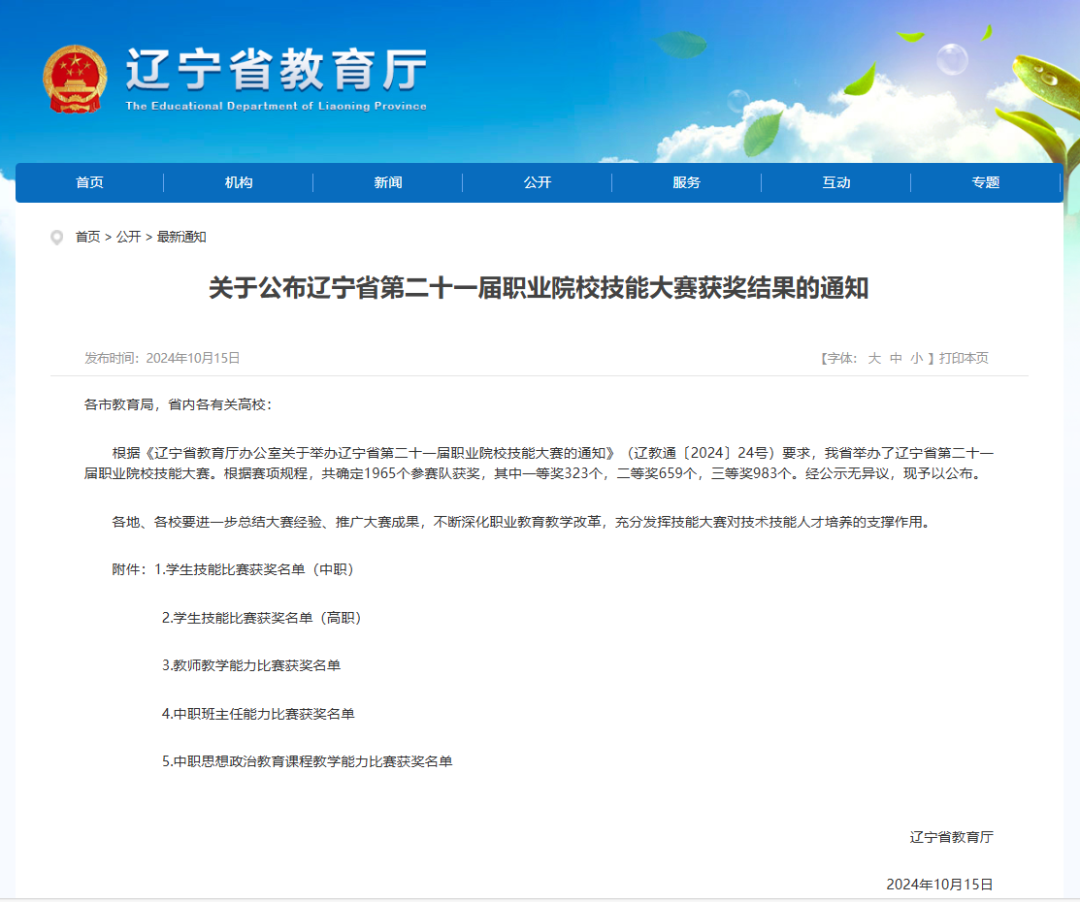Open attachment 中职班主任能力比赛获奖名单
Image resolution: width=1080 pixels, height=902 pixels.
pyautogui.click(x=258, y=714)
